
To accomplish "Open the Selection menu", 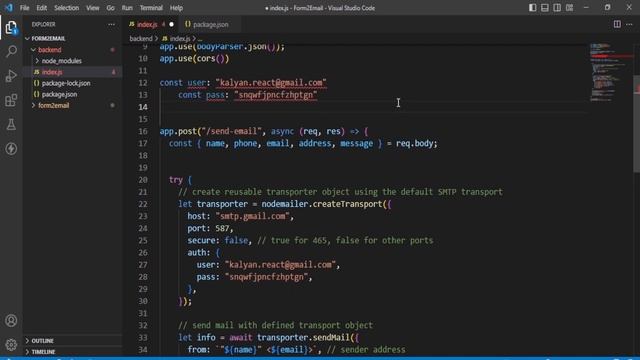I will [x=67, y=8].
